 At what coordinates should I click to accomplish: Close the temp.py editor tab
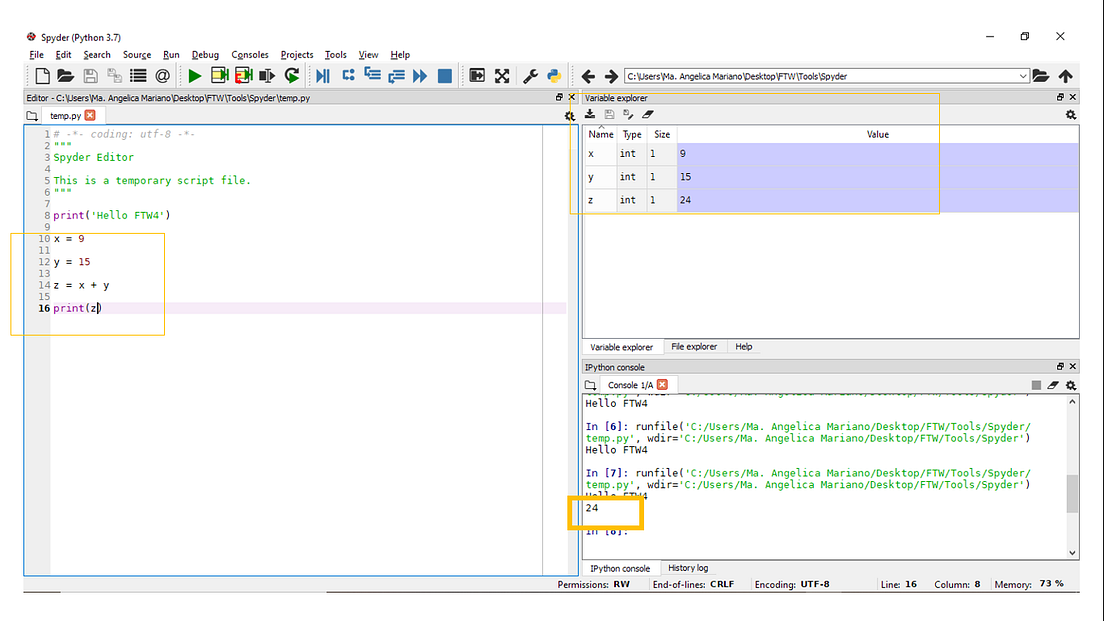(90, 116)
